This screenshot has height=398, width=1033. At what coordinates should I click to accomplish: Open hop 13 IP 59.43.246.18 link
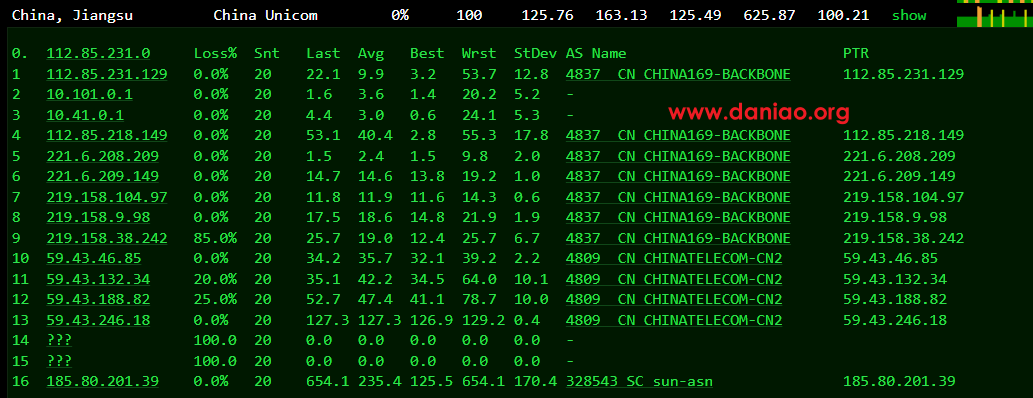click(x=98, y=320)
